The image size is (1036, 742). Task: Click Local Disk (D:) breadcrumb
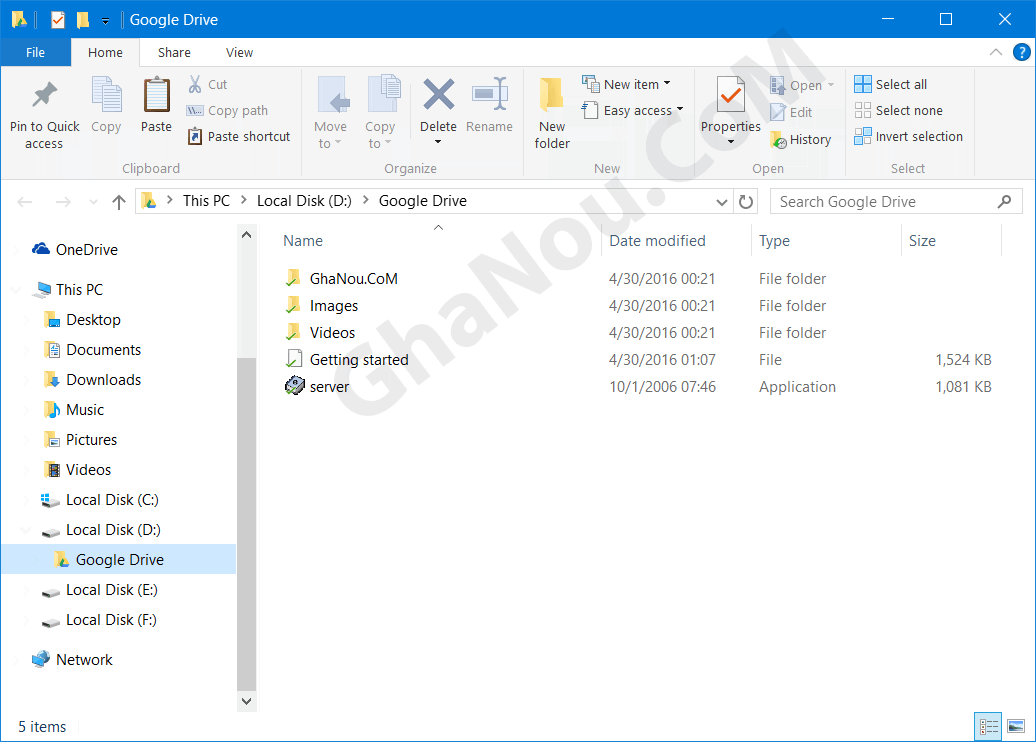pyautogui.click(x=304, y=201)
